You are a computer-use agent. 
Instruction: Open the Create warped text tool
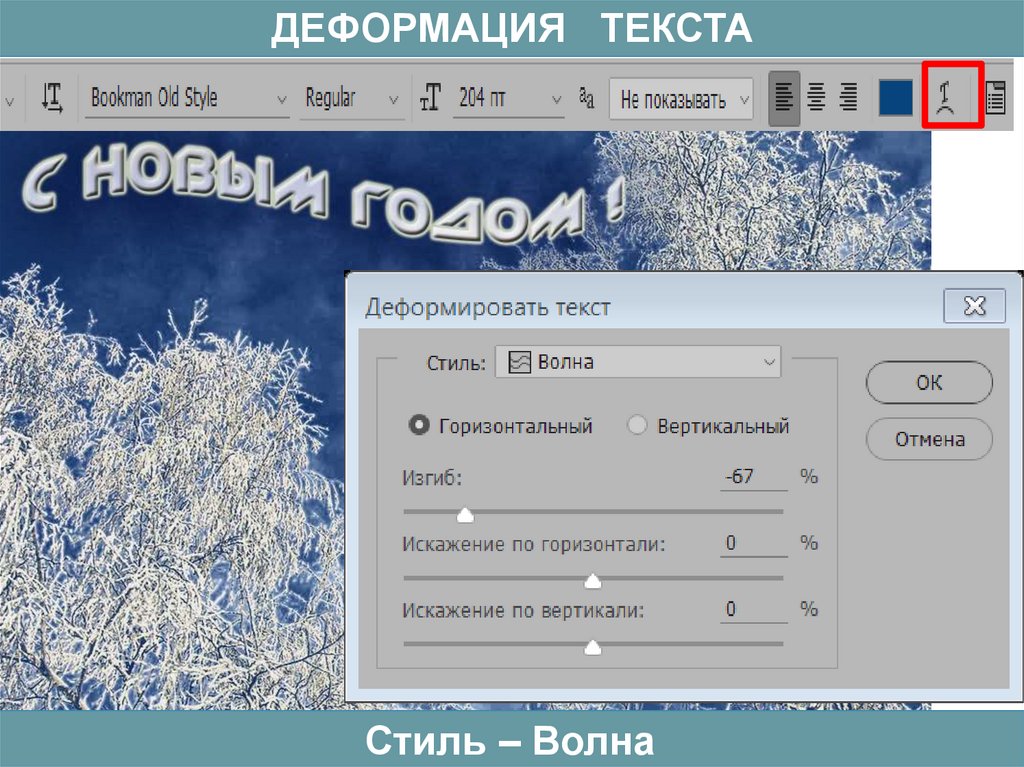point(946,98)
